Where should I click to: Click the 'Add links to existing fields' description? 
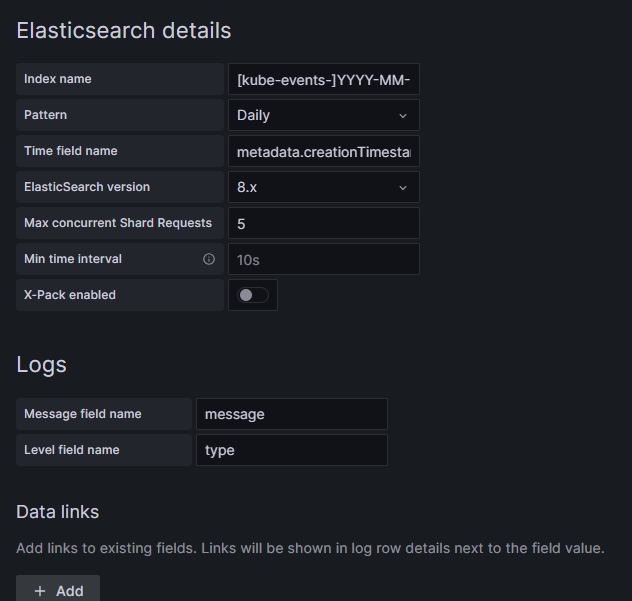(310, 548)
